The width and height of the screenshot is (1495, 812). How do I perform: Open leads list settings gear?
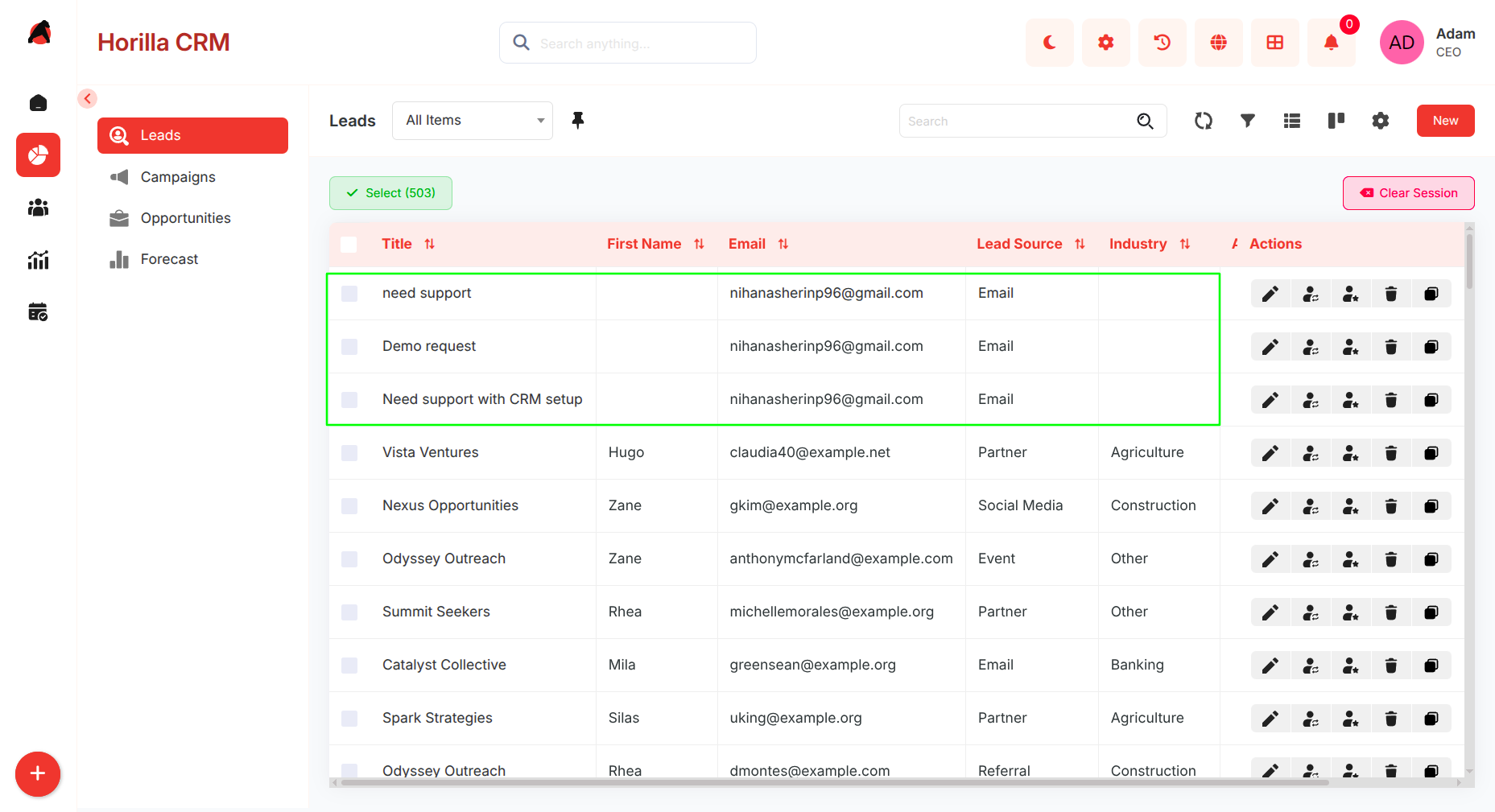[1381, 121]
